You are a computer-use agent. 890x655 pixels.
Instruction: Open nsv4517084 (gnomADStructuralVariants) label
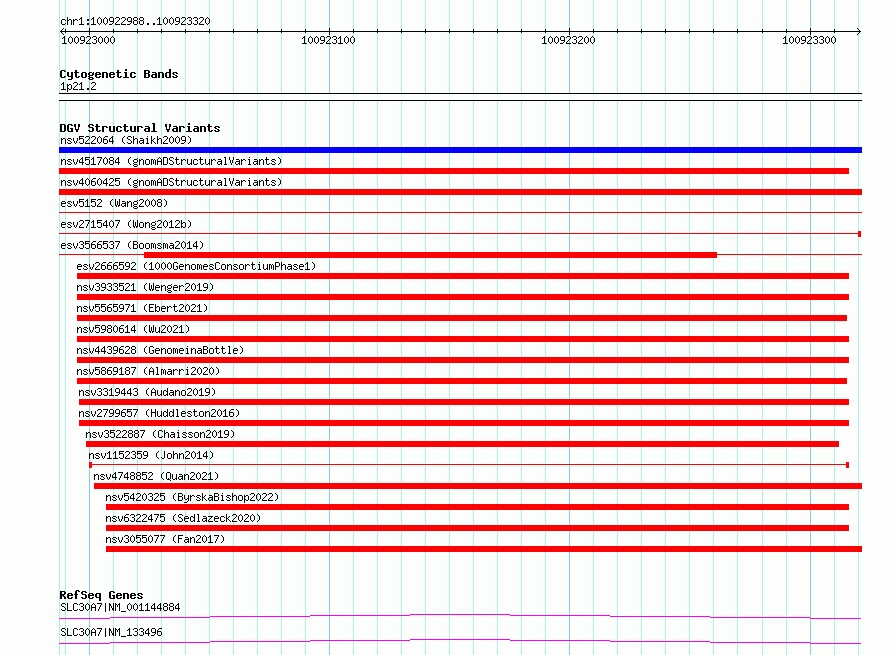tap(171, 161)
